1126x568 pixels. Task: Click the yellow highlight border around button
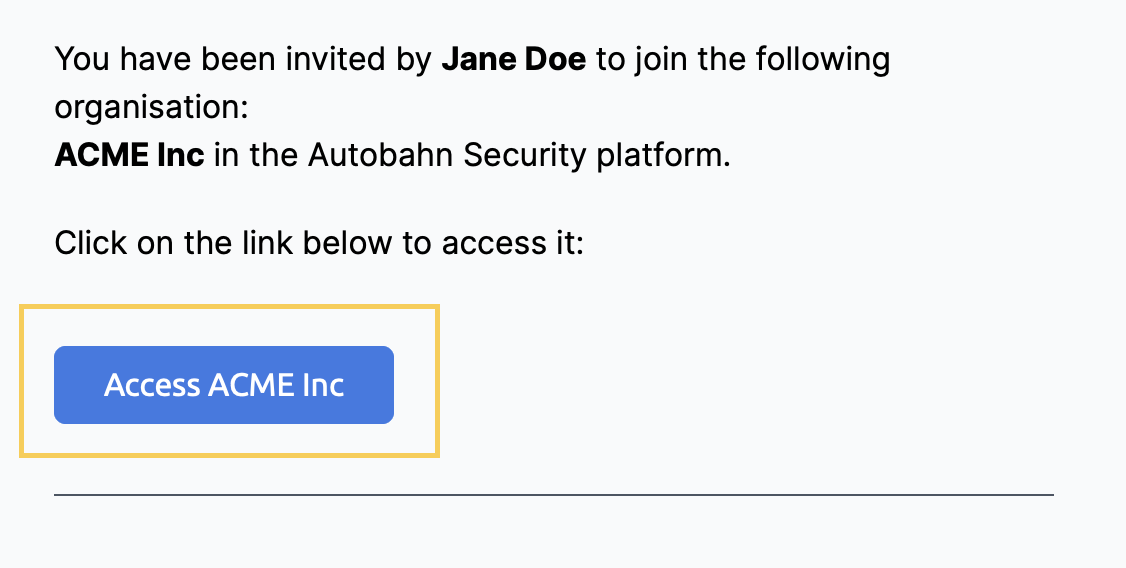(229, 307)
